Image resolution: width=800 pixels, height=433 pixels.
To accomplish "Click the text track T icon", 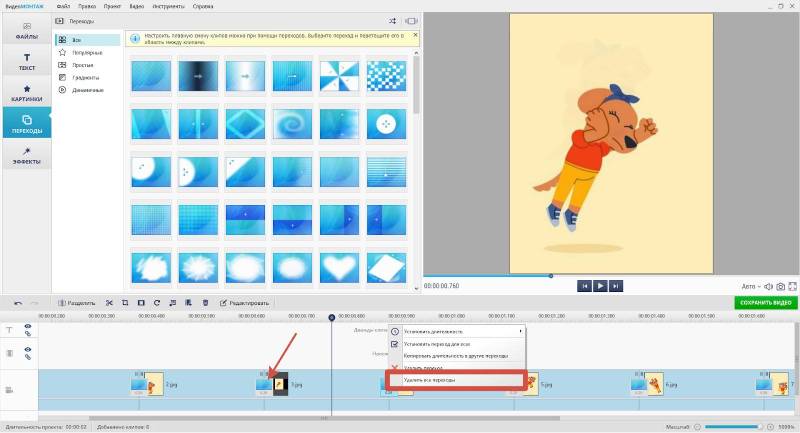I will [x=9, y=330].
